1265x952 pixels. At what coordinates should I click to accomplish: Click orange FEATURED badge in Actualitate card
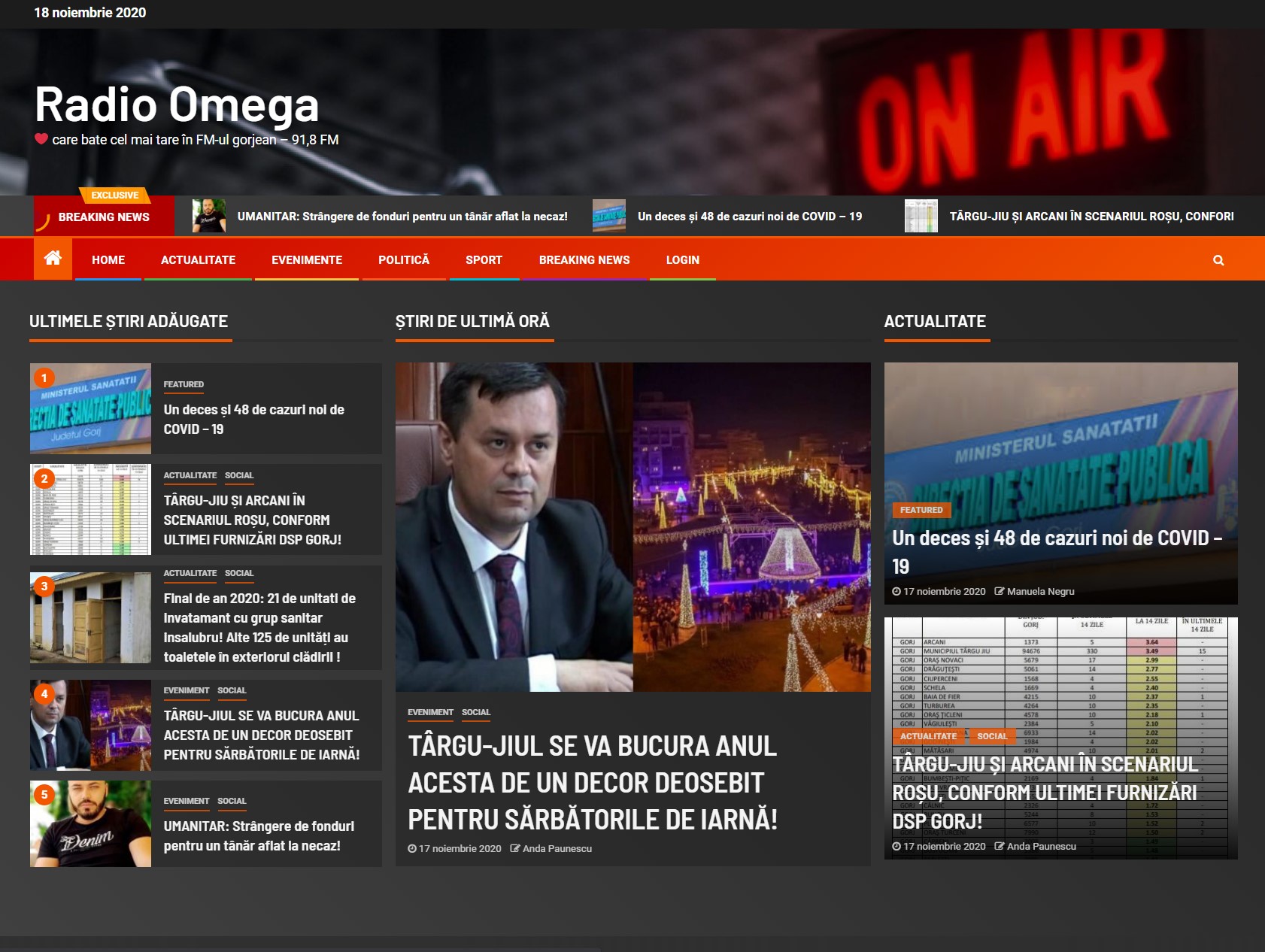[921, 510]
